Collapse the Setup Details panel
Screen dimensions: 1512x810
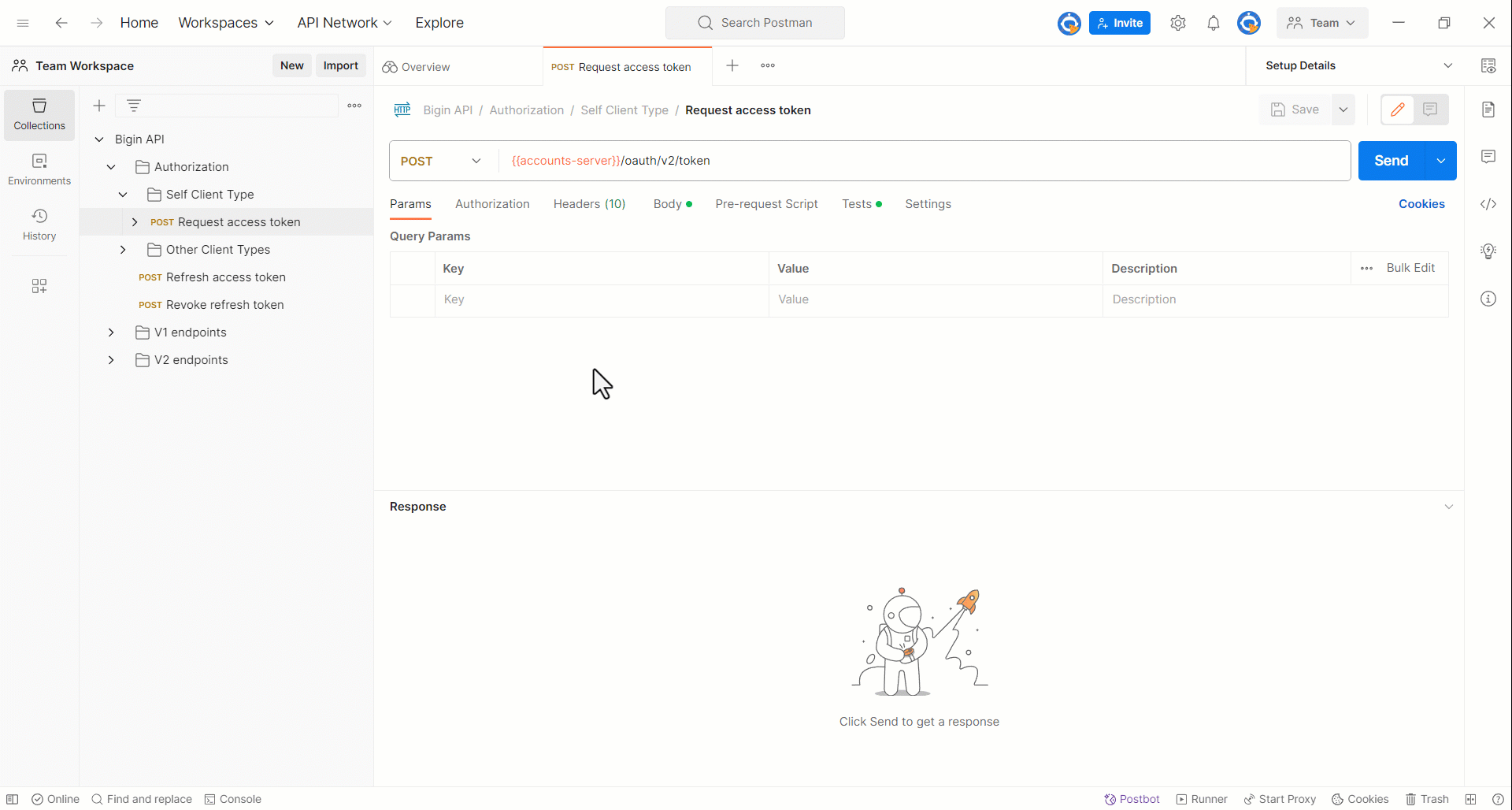tap(1449, 65)
